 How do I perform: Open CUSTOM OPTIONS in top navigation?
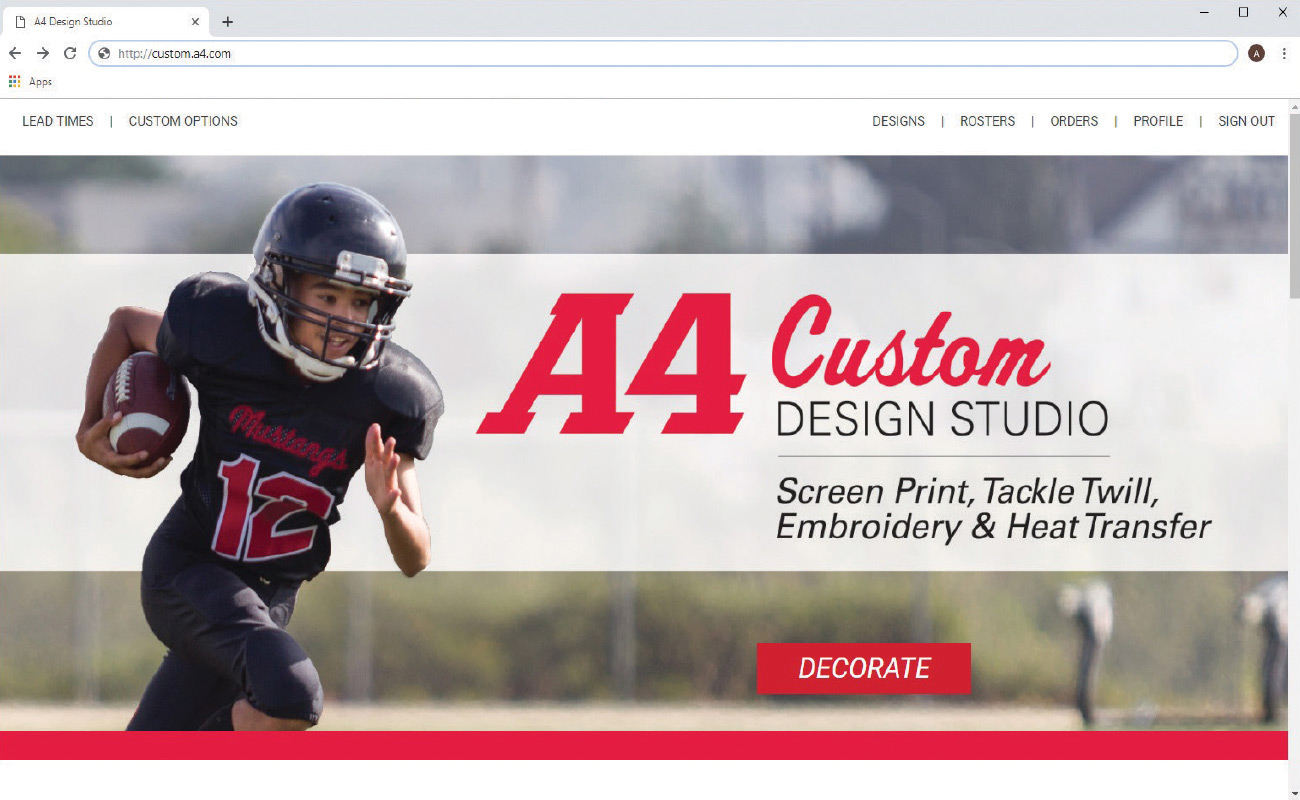[x=183, y=121]
